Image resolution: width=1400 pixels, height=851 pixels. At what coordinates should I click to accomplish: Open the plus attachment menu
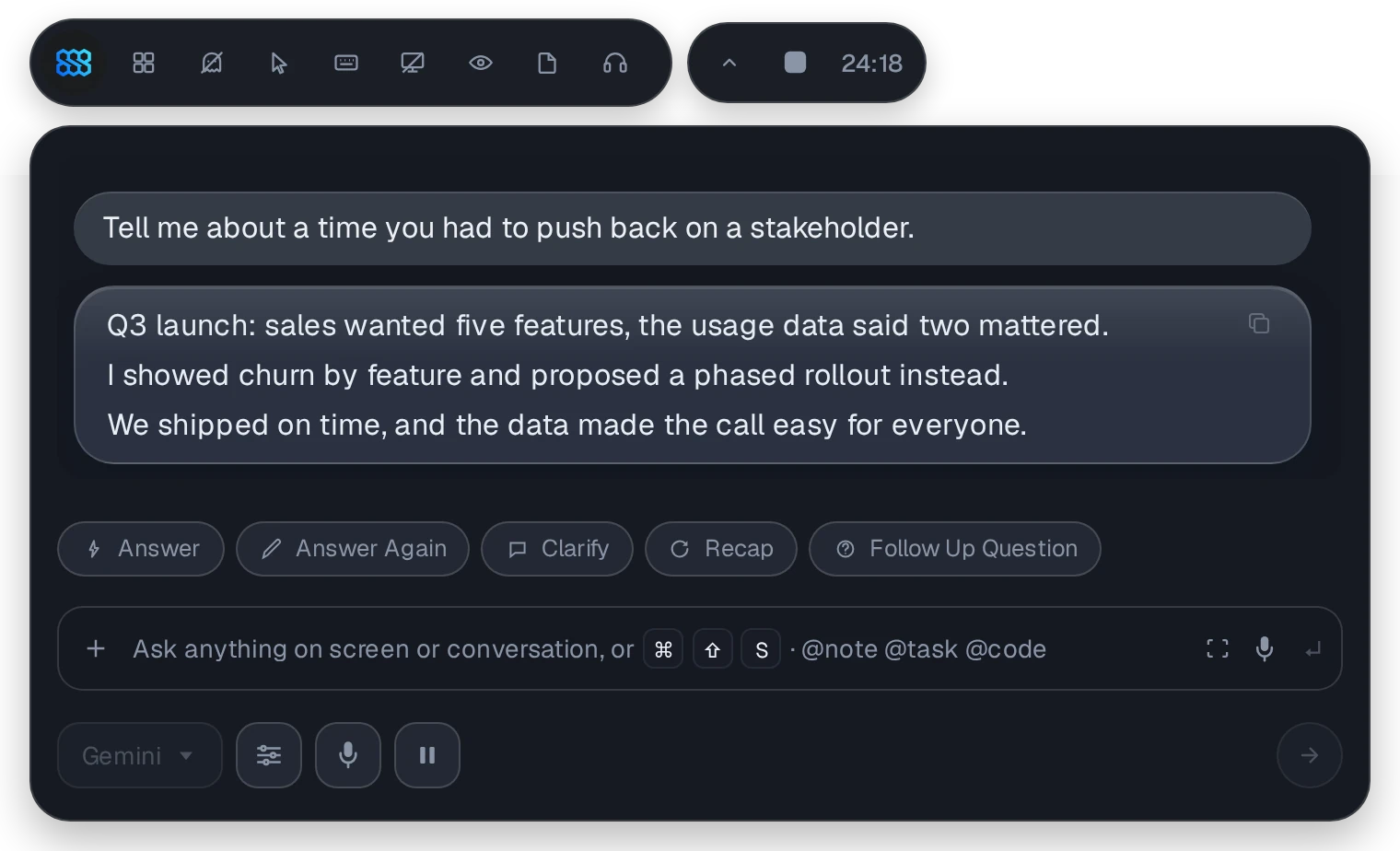(x=96, y=648)
